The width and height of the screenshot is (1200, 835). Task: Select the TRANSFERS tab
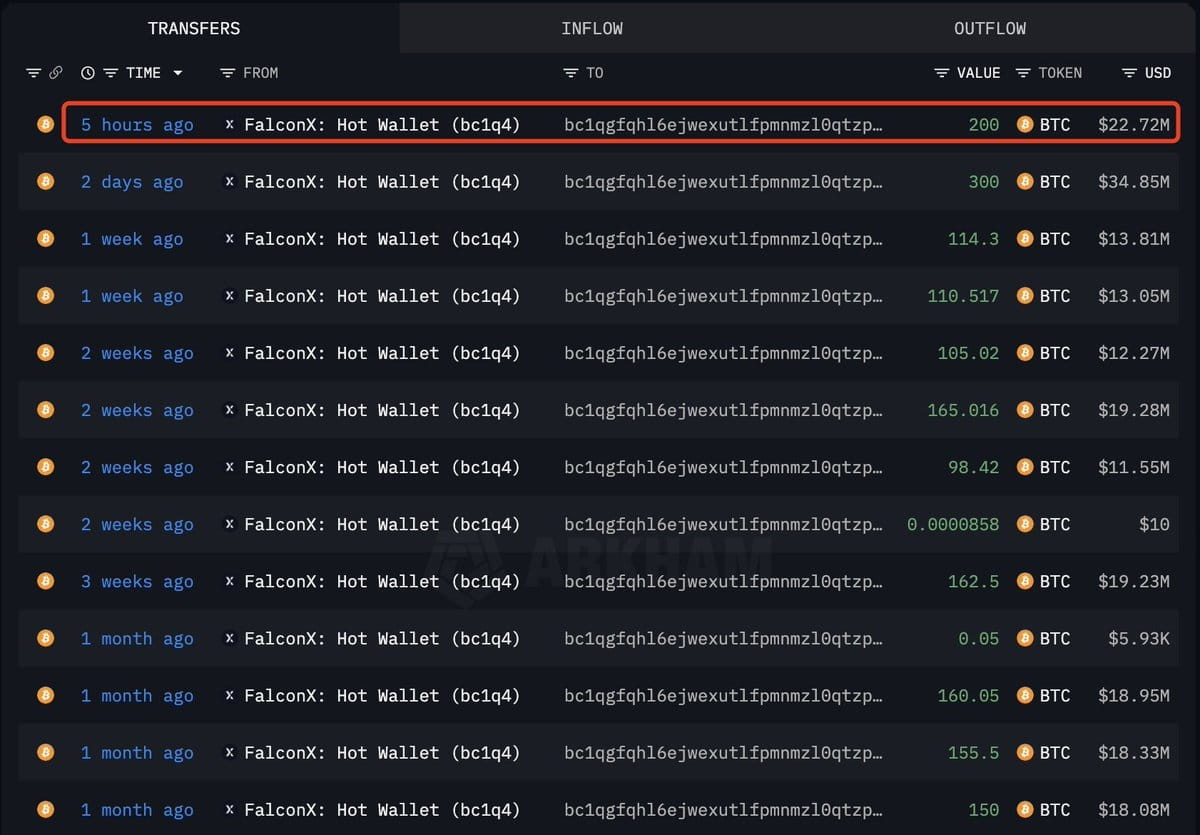click(194, 28)
